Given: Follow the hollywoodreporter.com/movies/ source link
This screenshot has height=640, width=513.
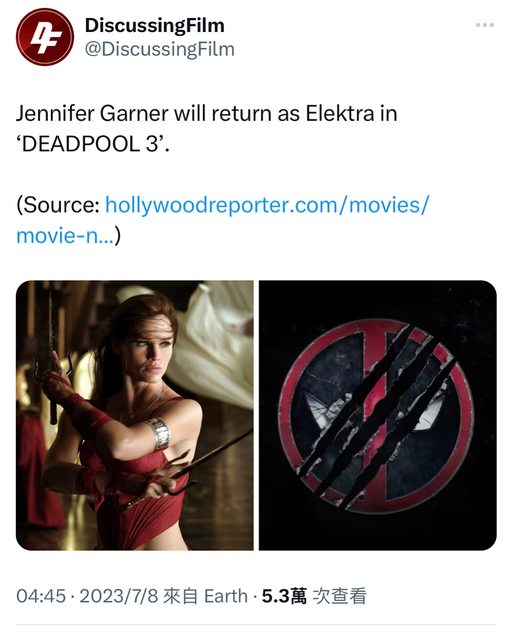Looking at the screenshot, I should (x=267, y=204).
